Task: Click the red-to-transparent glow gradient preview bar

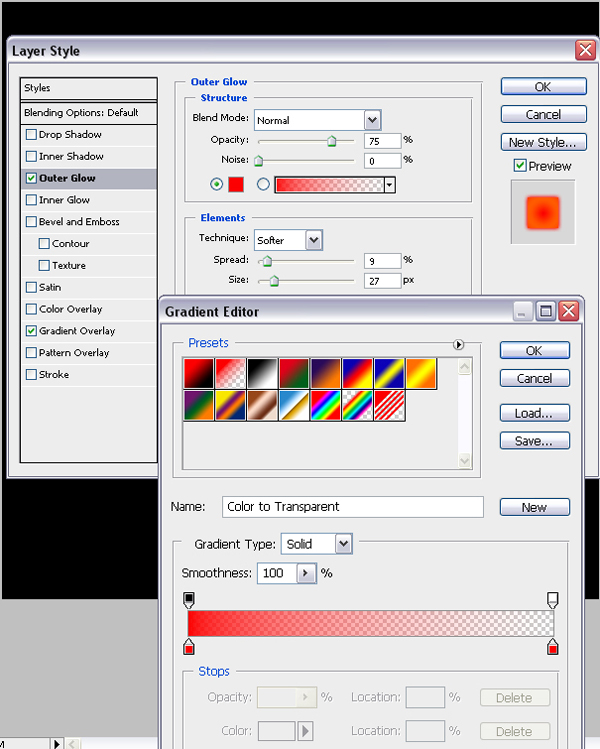Action: pyautogui.click(x=330, y=185)
